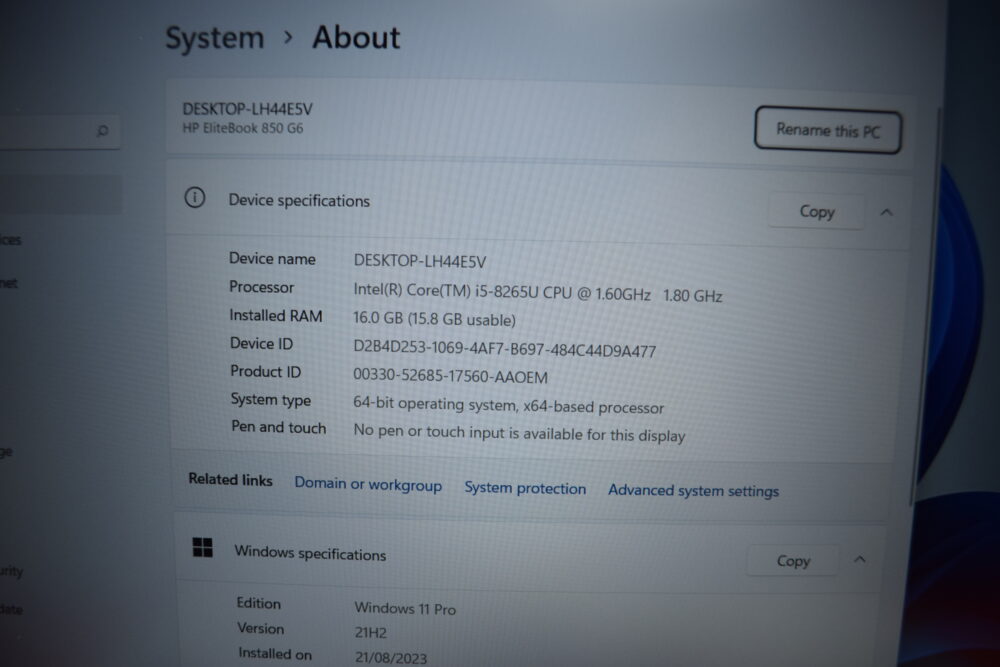This screenshot has height=667, width=1000.
Task: Select the device name value DESKTOP-LH44E5V in specifications
Action: 420,261
